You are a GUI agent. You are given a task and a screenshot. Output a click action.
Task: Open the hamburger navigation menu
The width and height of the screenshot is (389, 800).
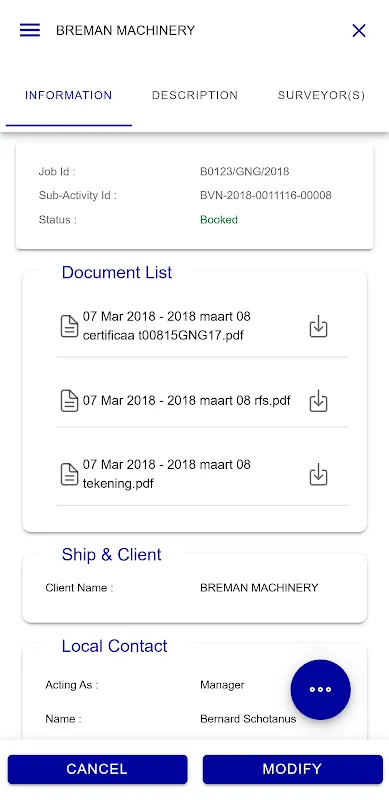[30, 30]
